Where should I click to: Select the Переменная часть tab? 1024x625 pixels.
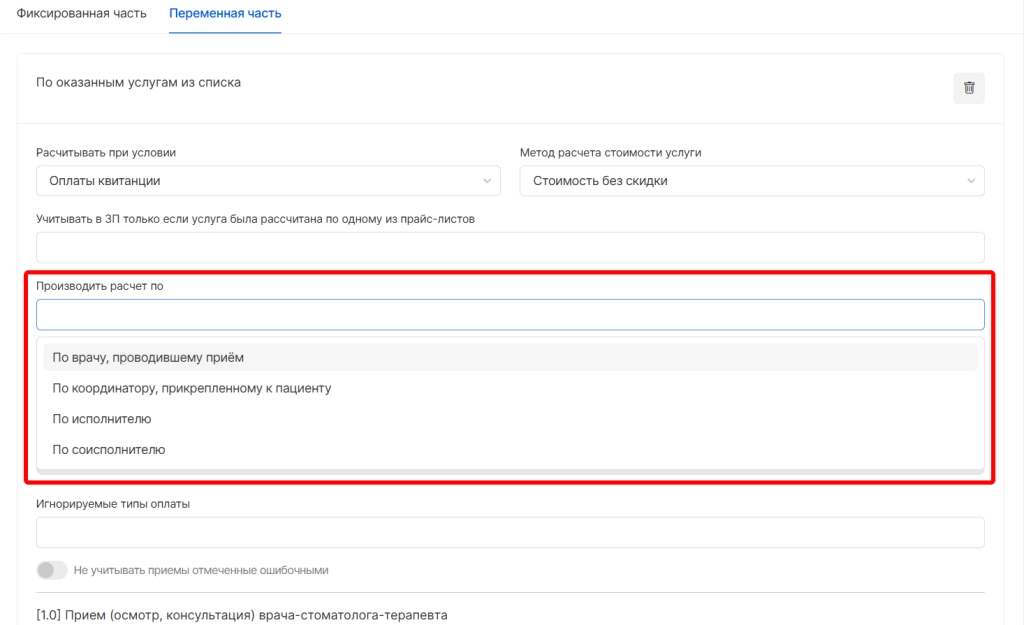(225, 15)
